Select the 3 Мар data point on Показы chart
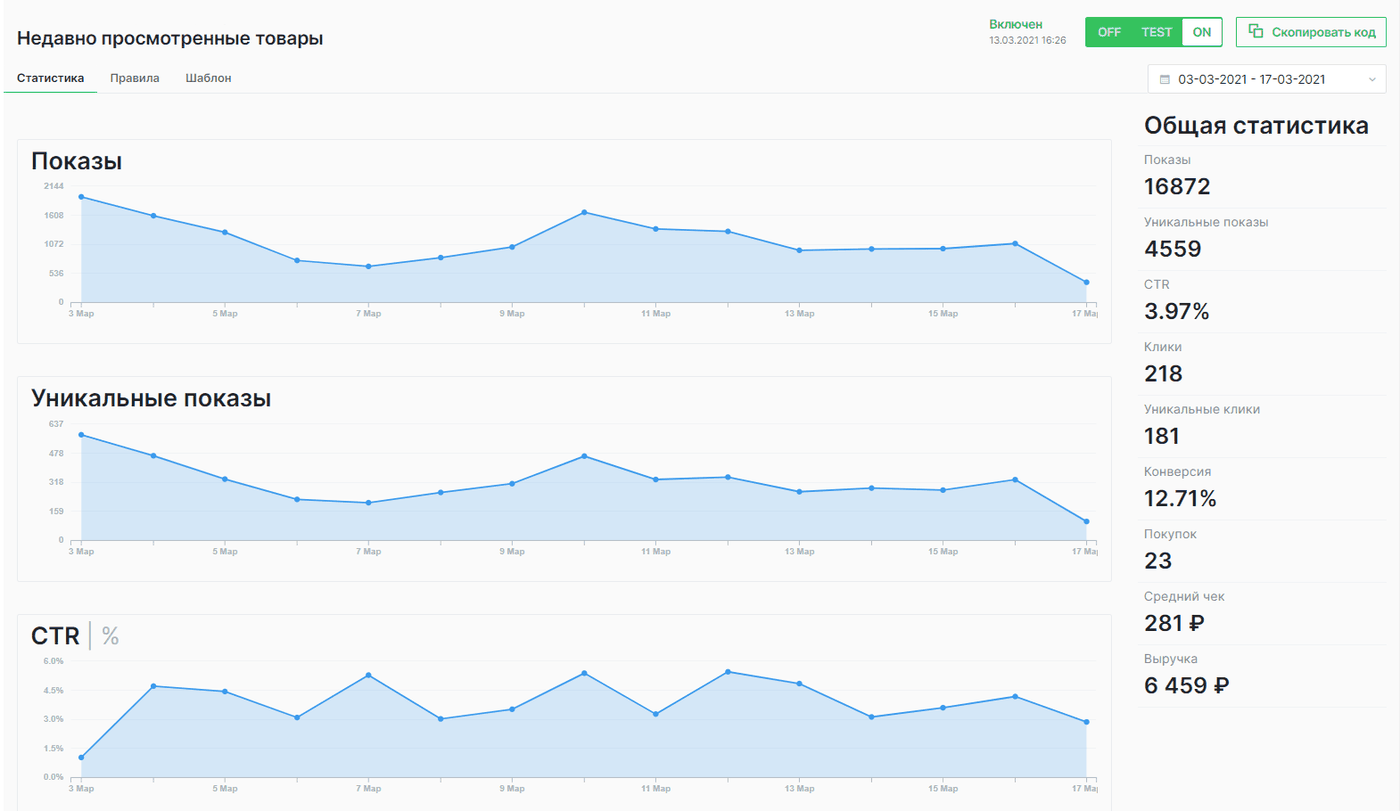This screenshot has width=1400, height=811. pyautogui.click(x=81, y=197)
